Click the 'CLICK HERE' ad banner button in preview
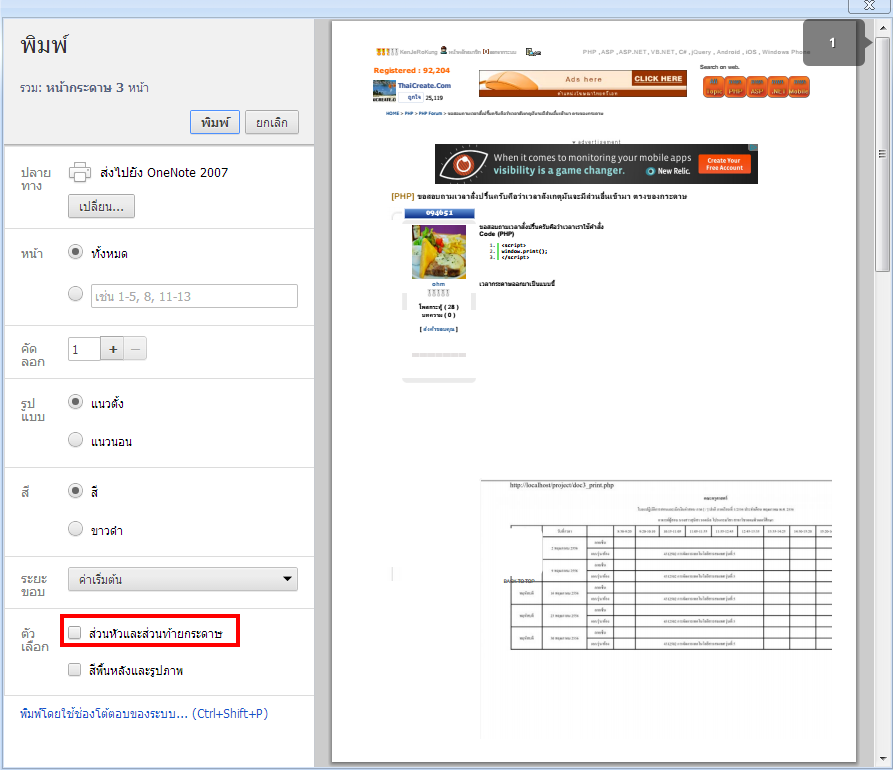Viewport: 893px width, 770px height. click(x=658, y=79)
